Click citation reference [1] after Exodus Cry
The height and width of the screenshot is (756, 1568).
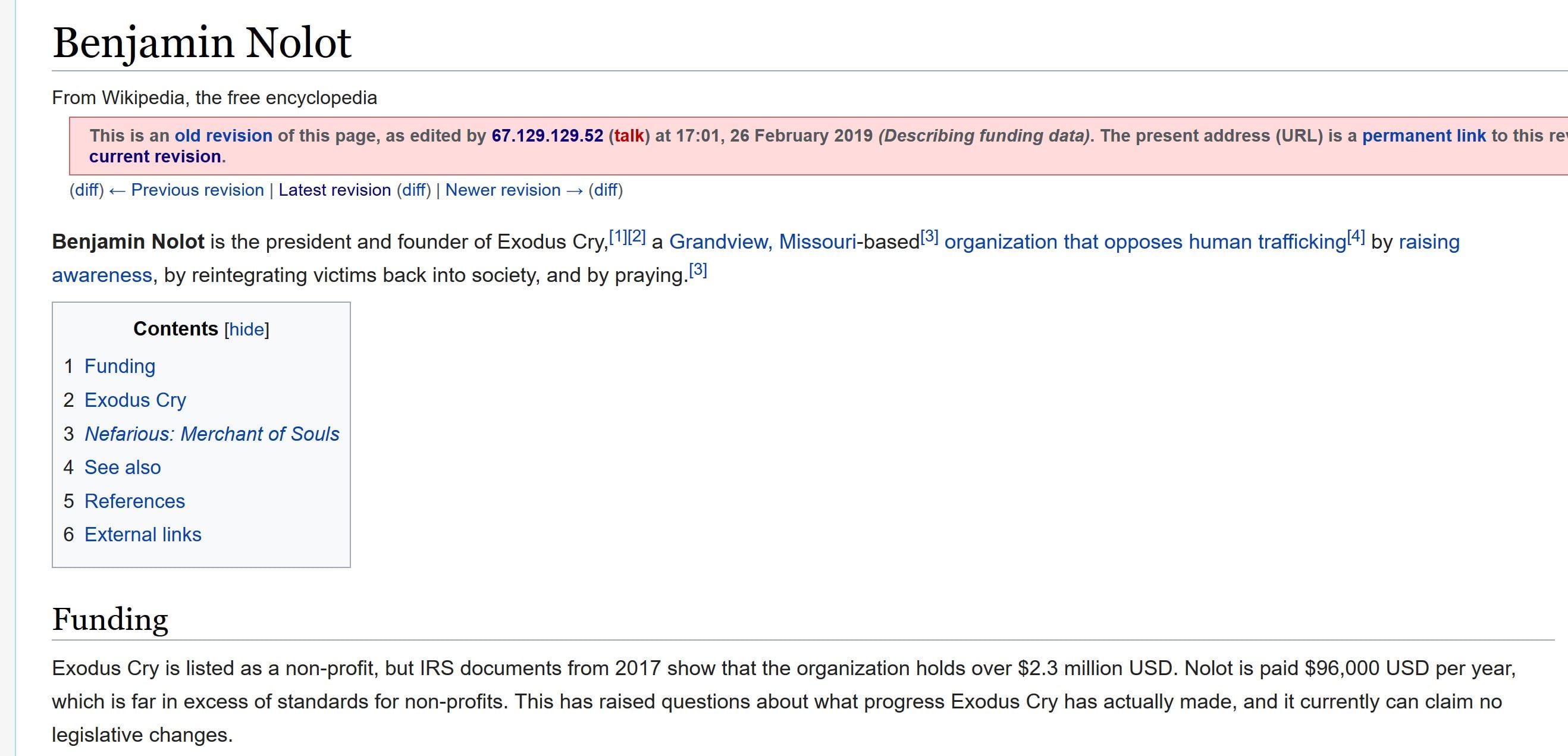pyautogui.click(x=618, y=236)
